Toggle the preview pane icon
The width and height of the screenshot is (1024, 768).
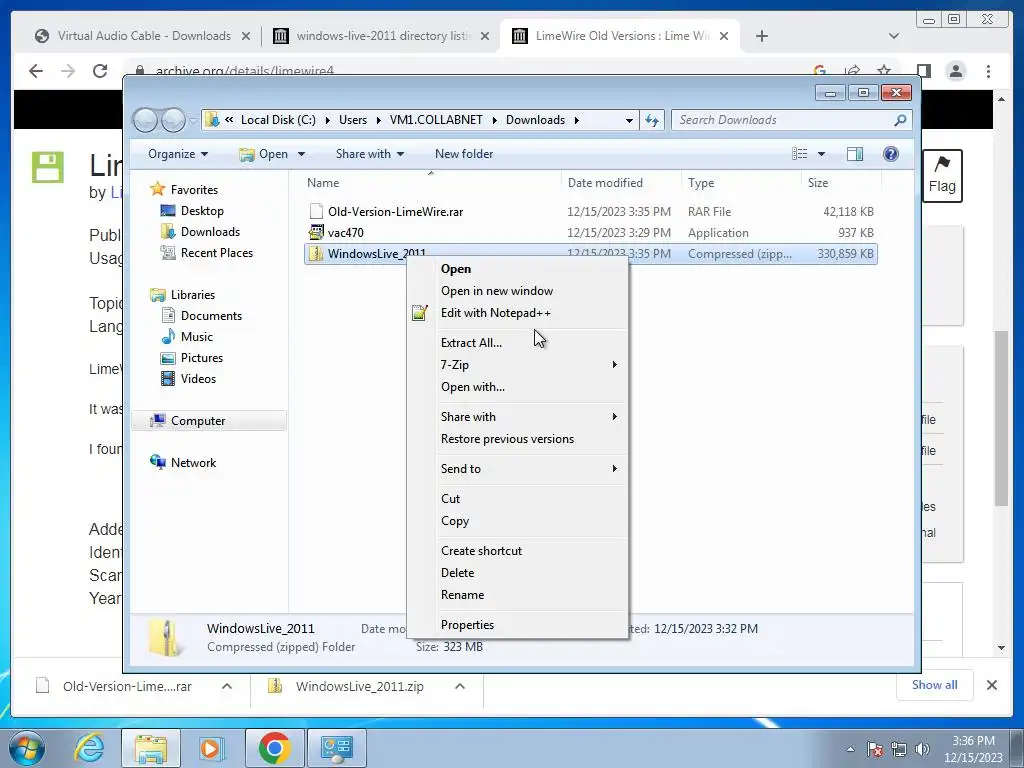[x=854, y=154]
